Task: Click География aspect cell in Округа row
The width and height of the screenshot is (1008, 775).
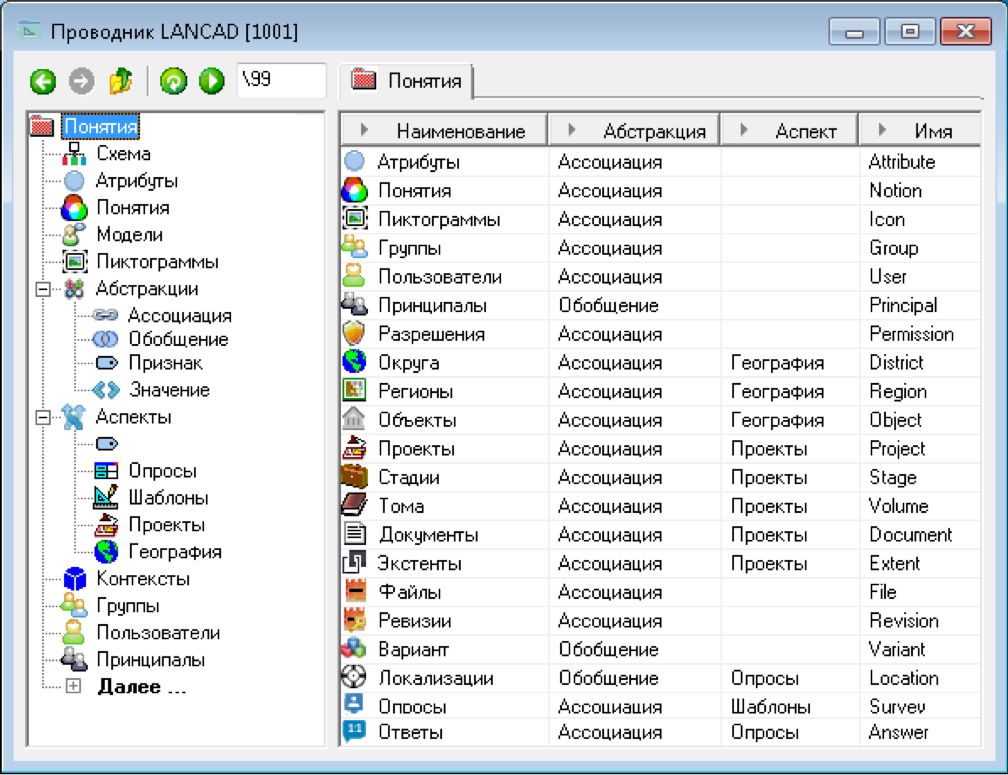Action: click(x=777, y=362)
